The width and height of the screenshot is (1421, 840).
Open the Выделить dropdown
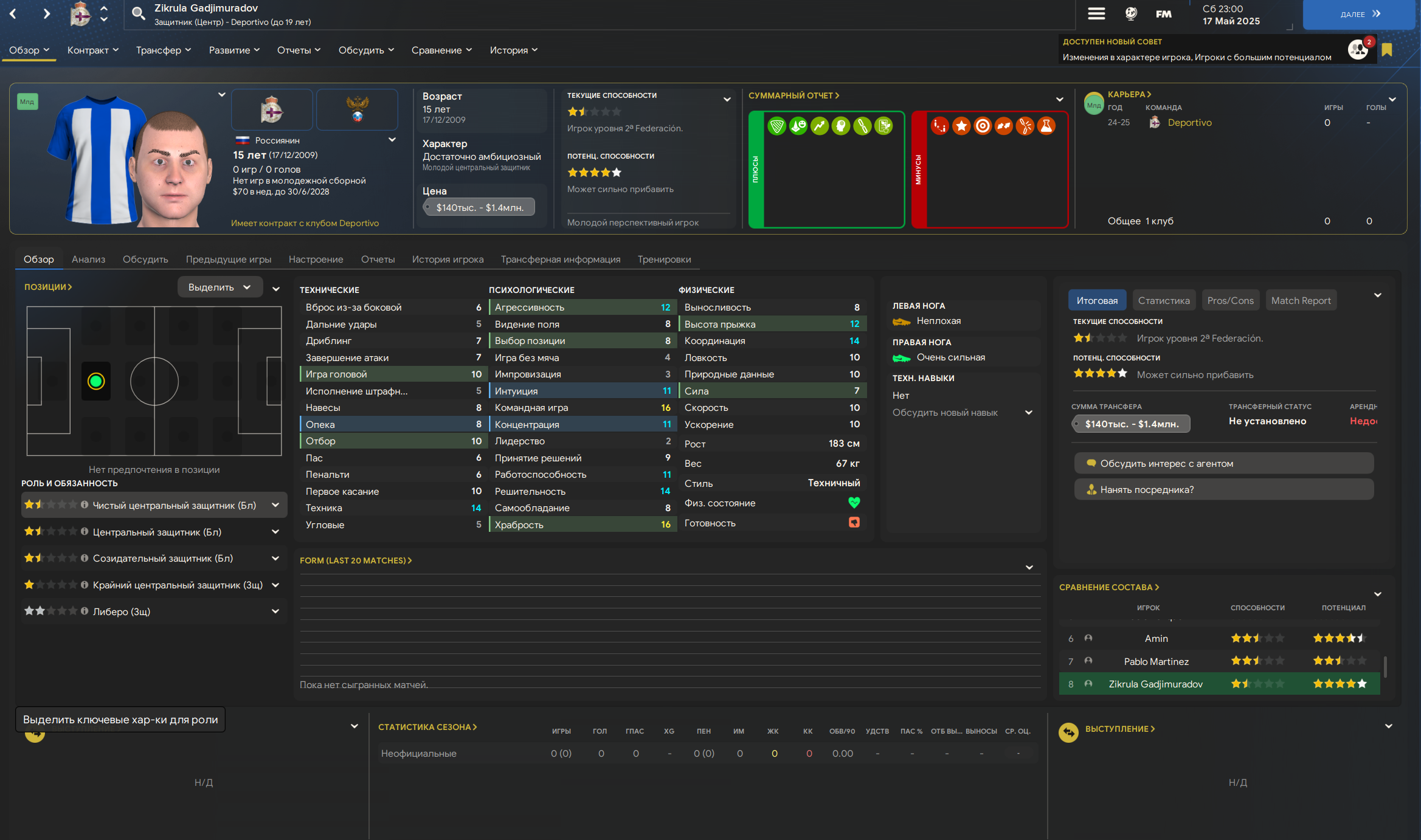point(220,287)
